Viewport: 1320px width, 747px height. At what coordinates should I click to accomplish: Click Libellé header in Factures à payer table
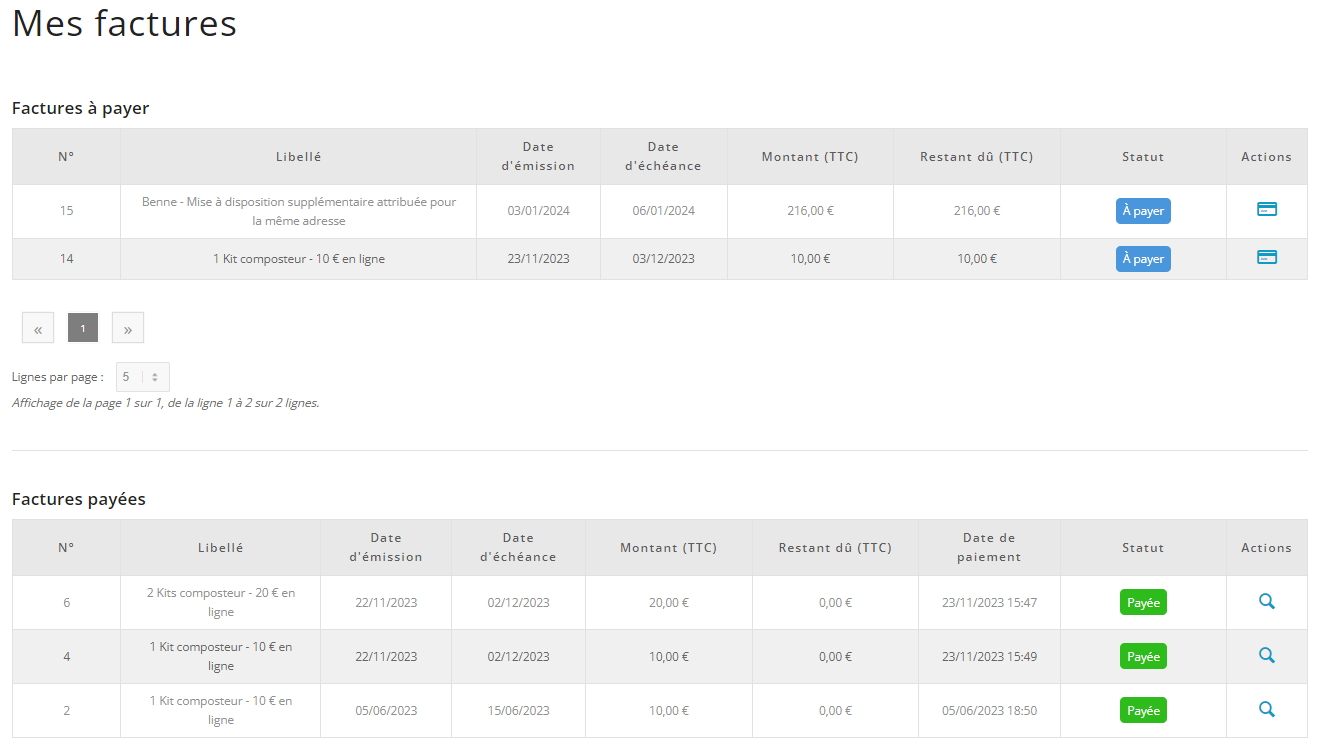(298, 157)
